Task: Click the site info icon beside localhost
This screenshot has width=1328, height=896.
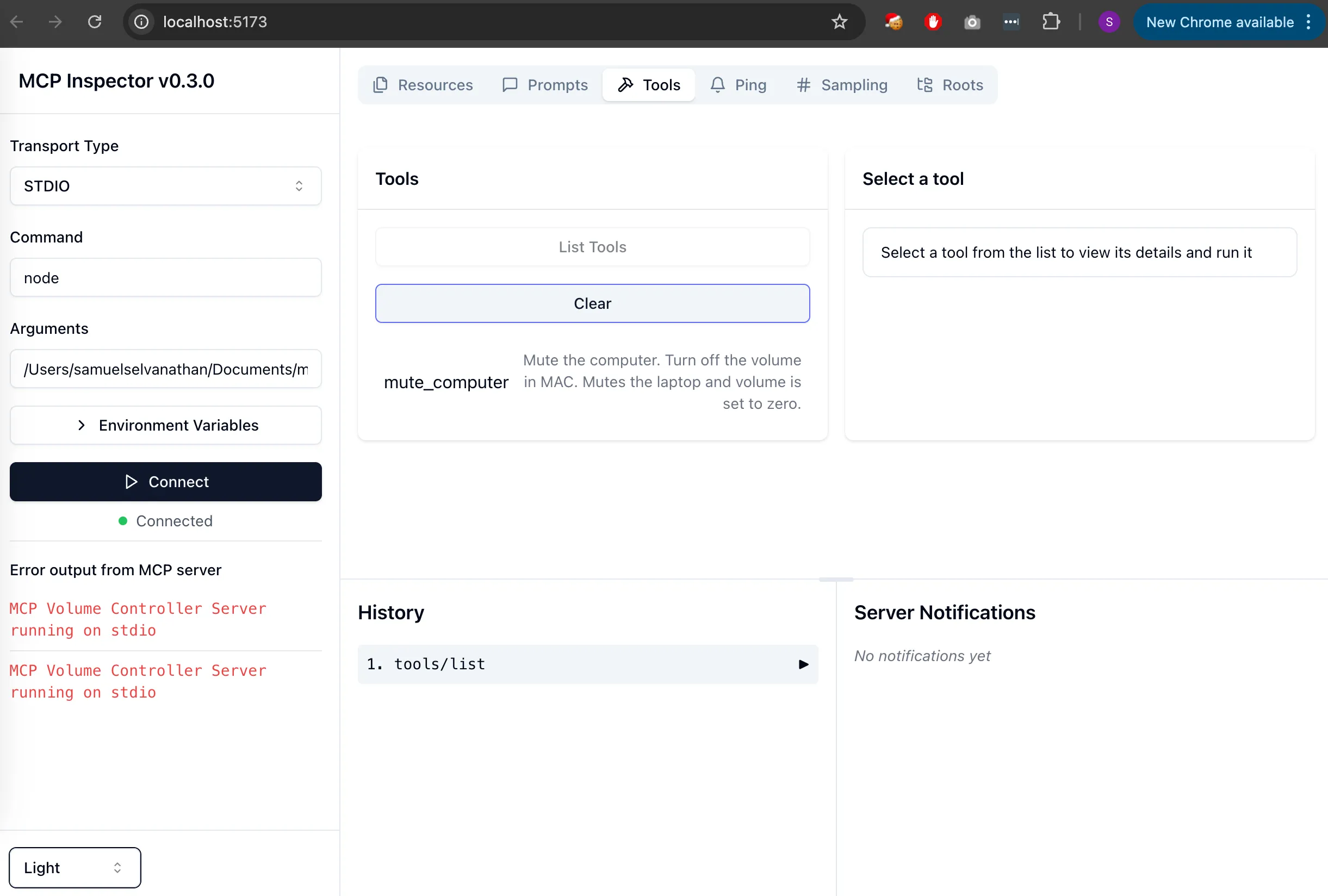Action: tap(141, 22)
